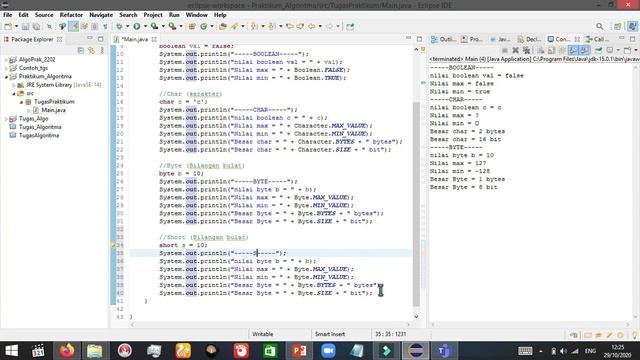Screen dimensions: 640x360
Task: Select the TugasPraktikum package
Action: [x=54, y=102]
